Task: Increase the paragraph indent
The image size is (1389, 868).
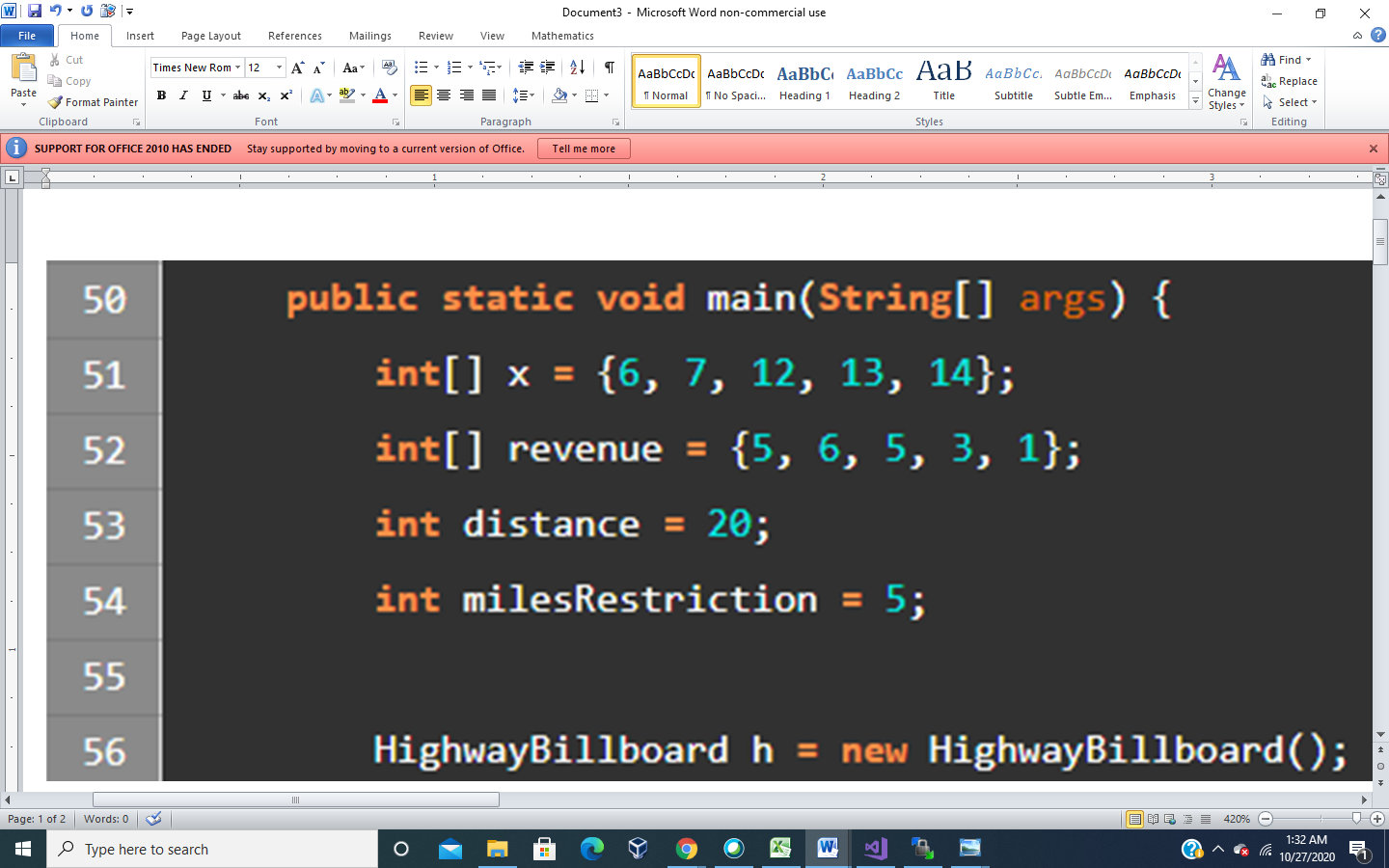Action: coord(547,68)
